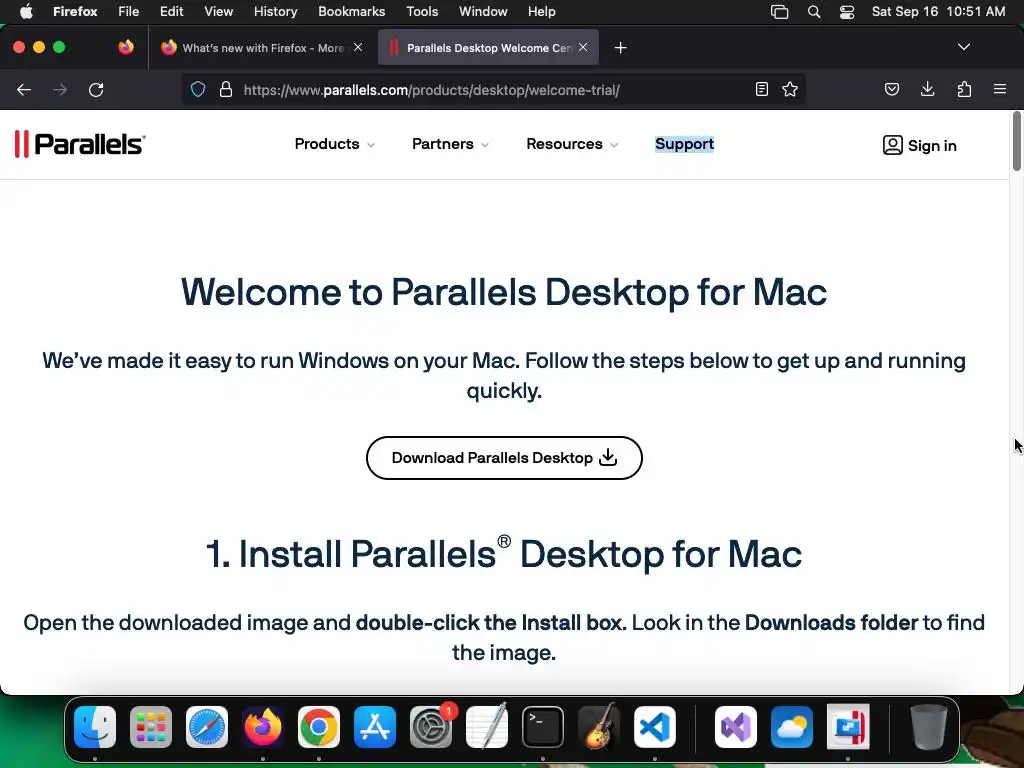The image size is (1024, 768).
Task: Open the Save to Pocket icon
Action: click(891, 89)
